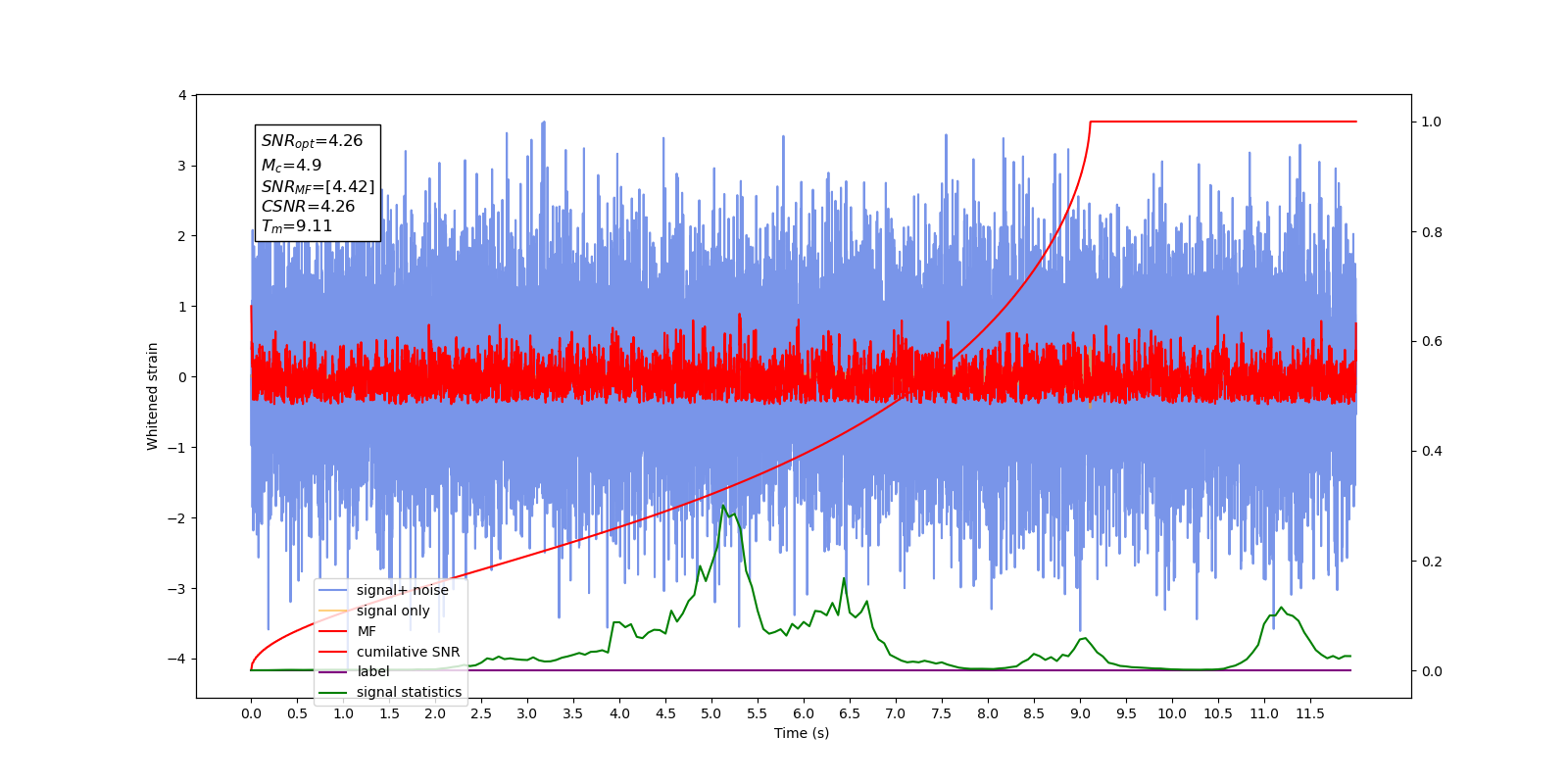This screenshot has height=784, width=1568.
Task: Click the left y-axis tick label −4
Action: click(178, 659)
